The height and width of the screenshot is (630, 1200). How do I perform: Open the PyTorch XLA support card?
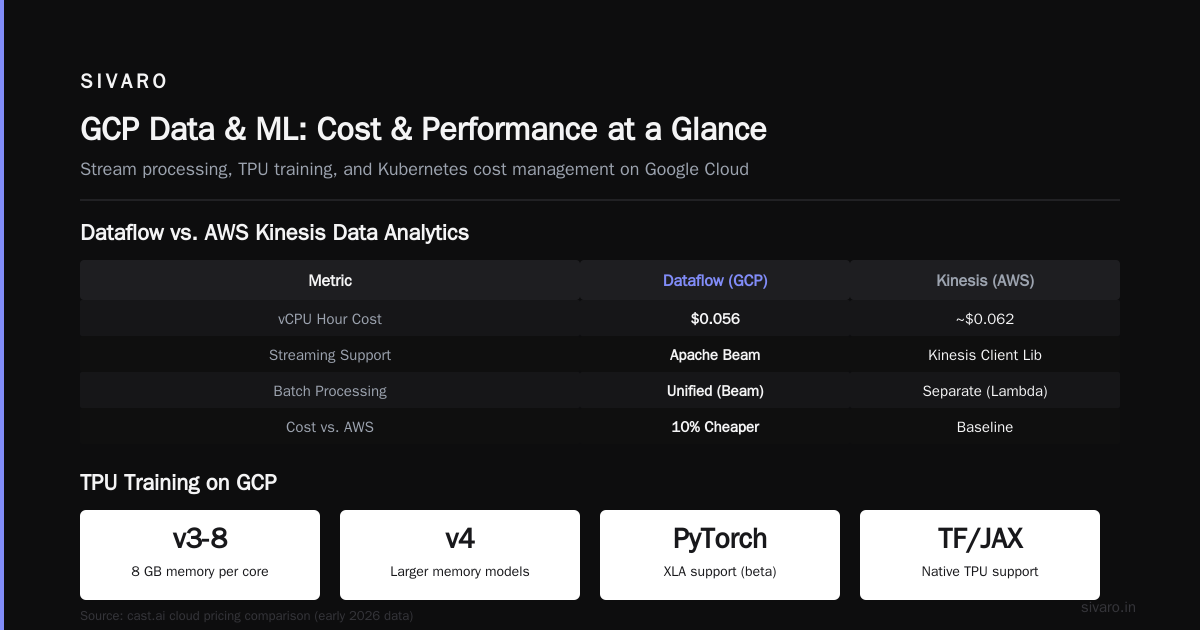(720, 555)
